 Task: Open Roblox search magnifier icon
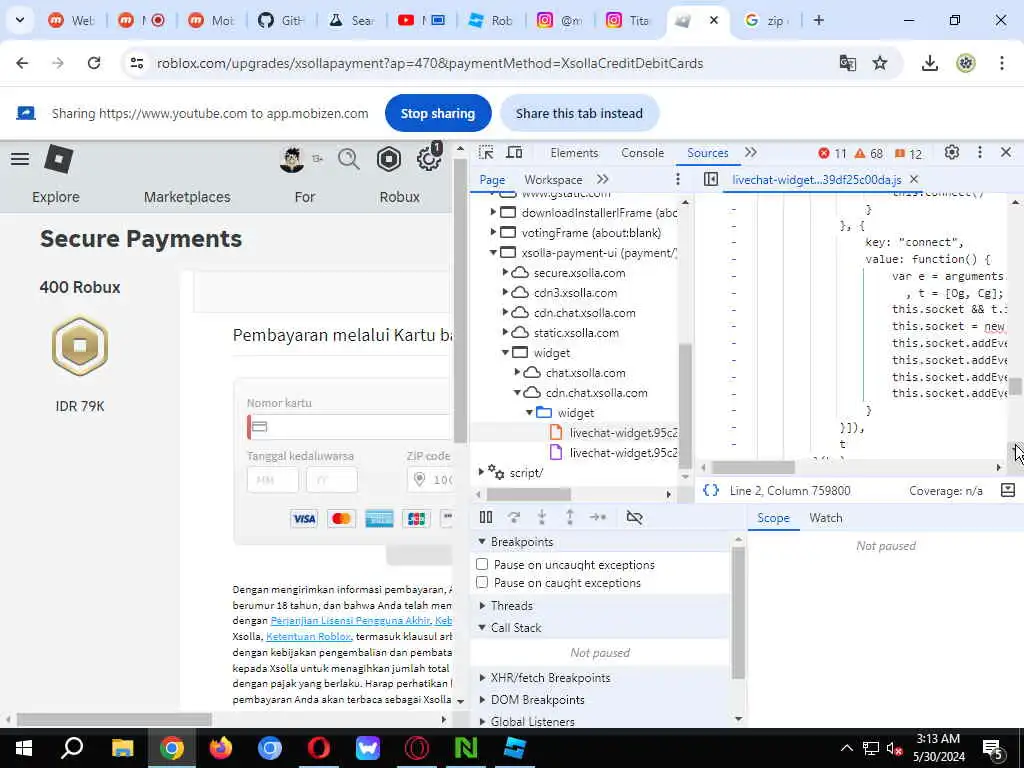[349, 159]
